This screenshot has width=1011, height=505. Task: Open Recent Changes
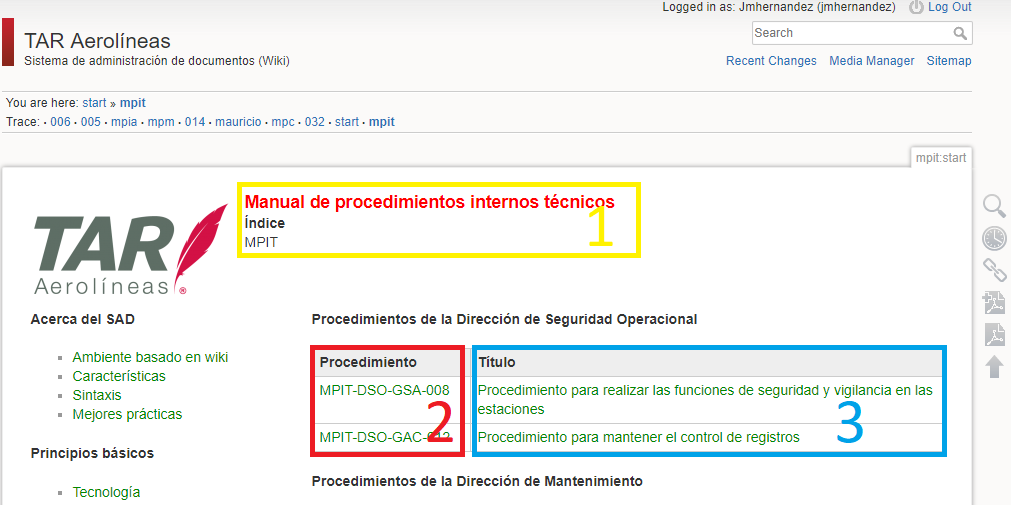pos(771,61)
